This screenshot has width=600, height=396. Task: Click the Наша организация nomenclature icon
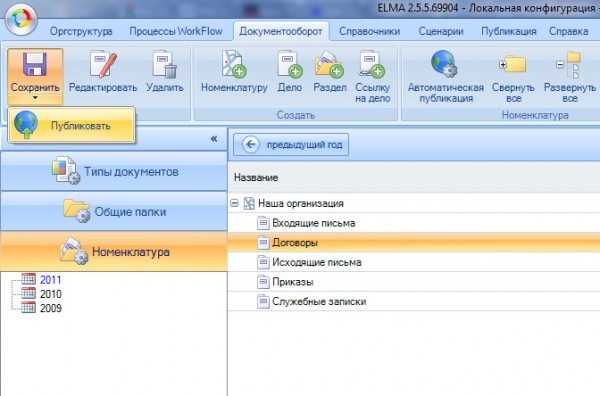click(x=249, y=203)
